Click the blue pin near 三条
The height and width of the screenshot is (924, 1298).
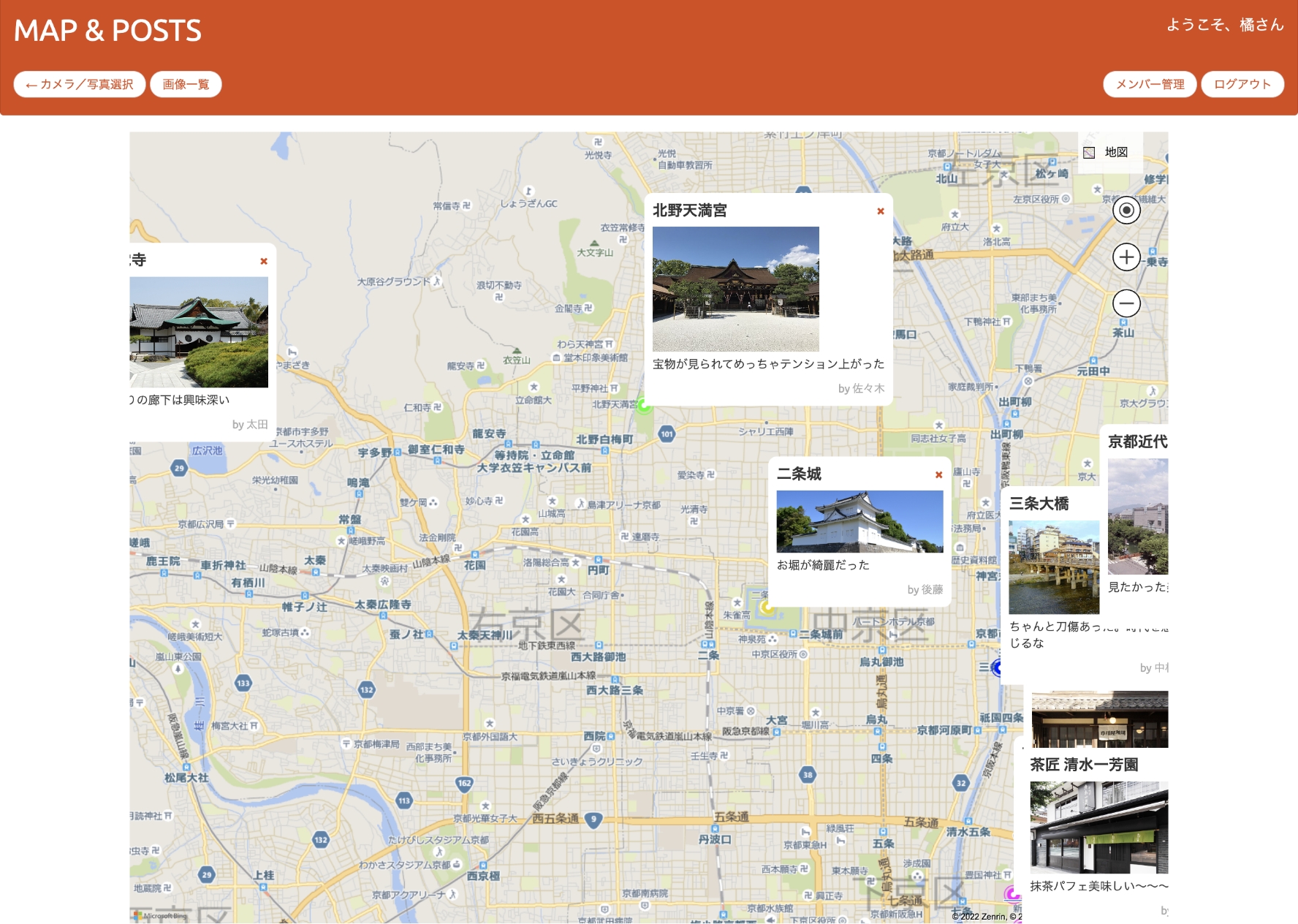coord(996,667)
